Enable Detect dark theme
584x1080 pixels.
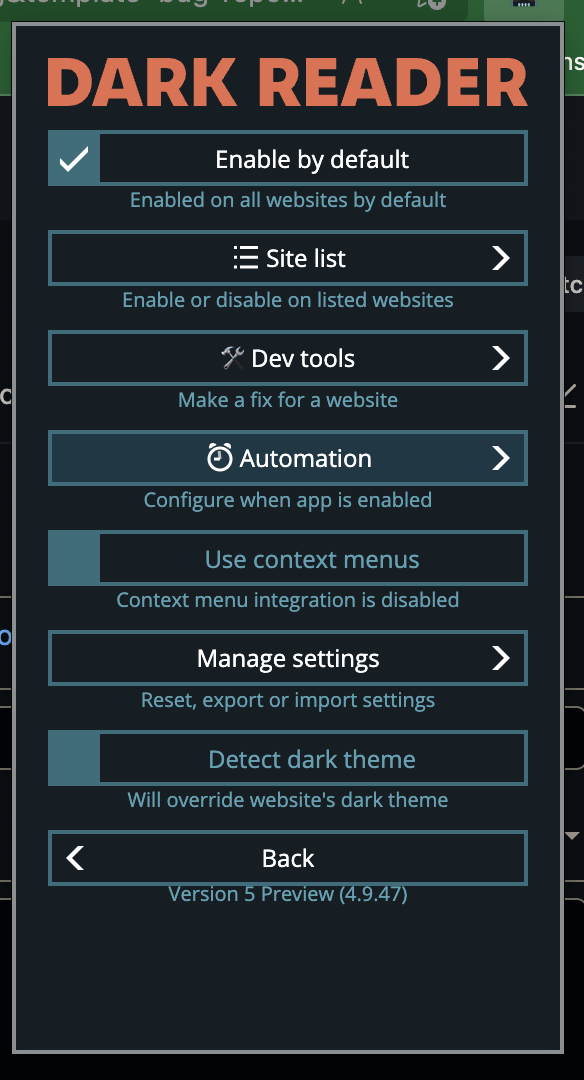tap(73, 757)
